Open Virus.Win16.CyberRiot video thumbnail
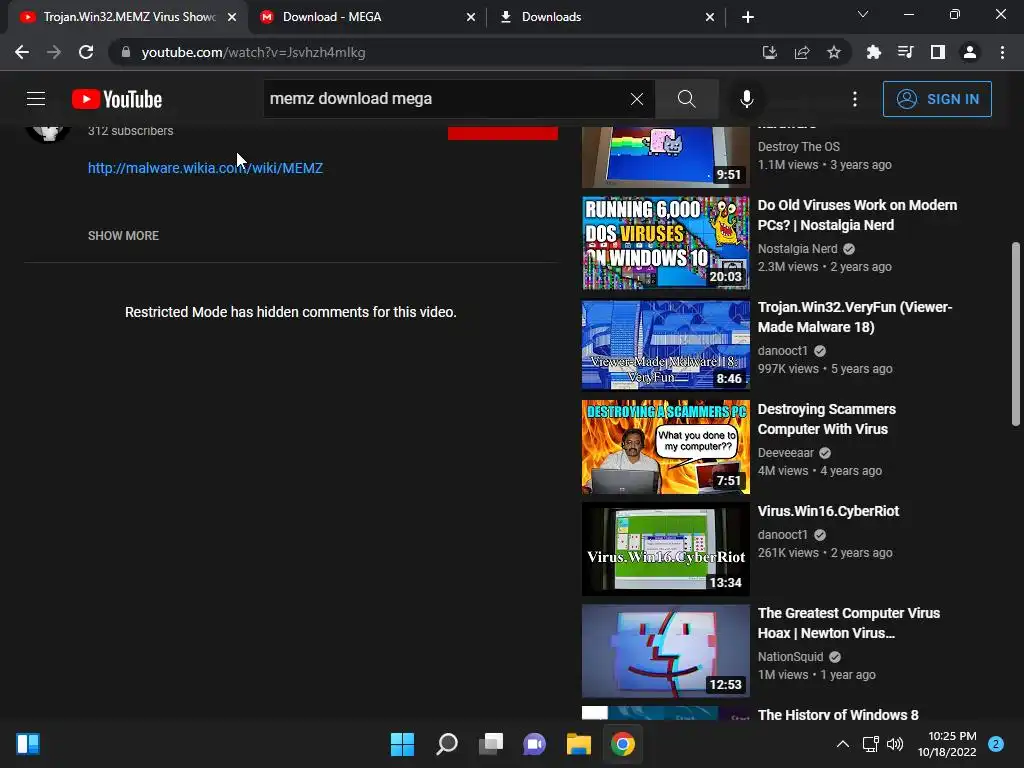Viewport: 1024px width, 768px height. pyautogui.click(x=665, y=549)
